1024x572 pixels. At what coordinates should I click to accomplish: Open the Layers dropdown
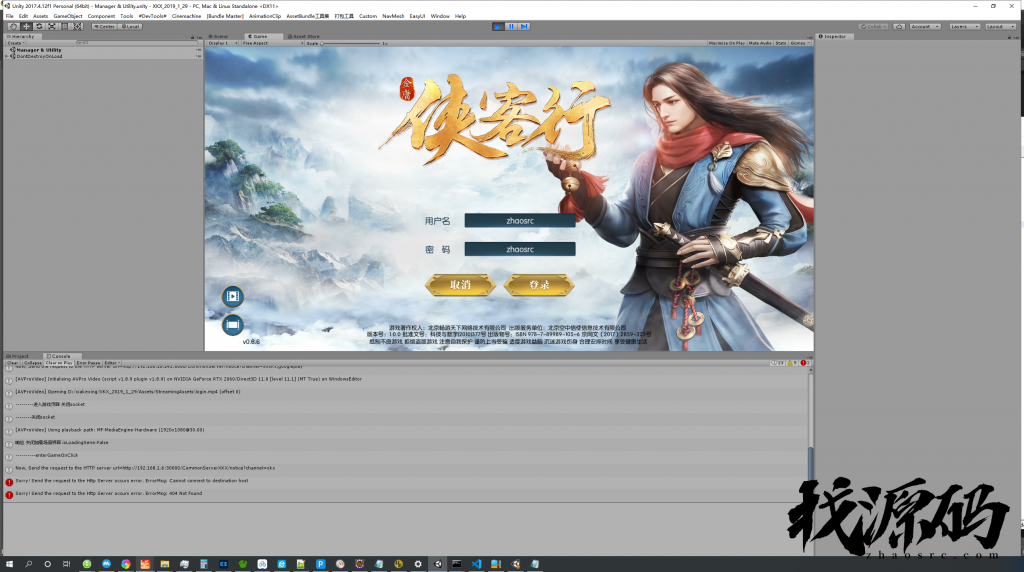(965, 27)
